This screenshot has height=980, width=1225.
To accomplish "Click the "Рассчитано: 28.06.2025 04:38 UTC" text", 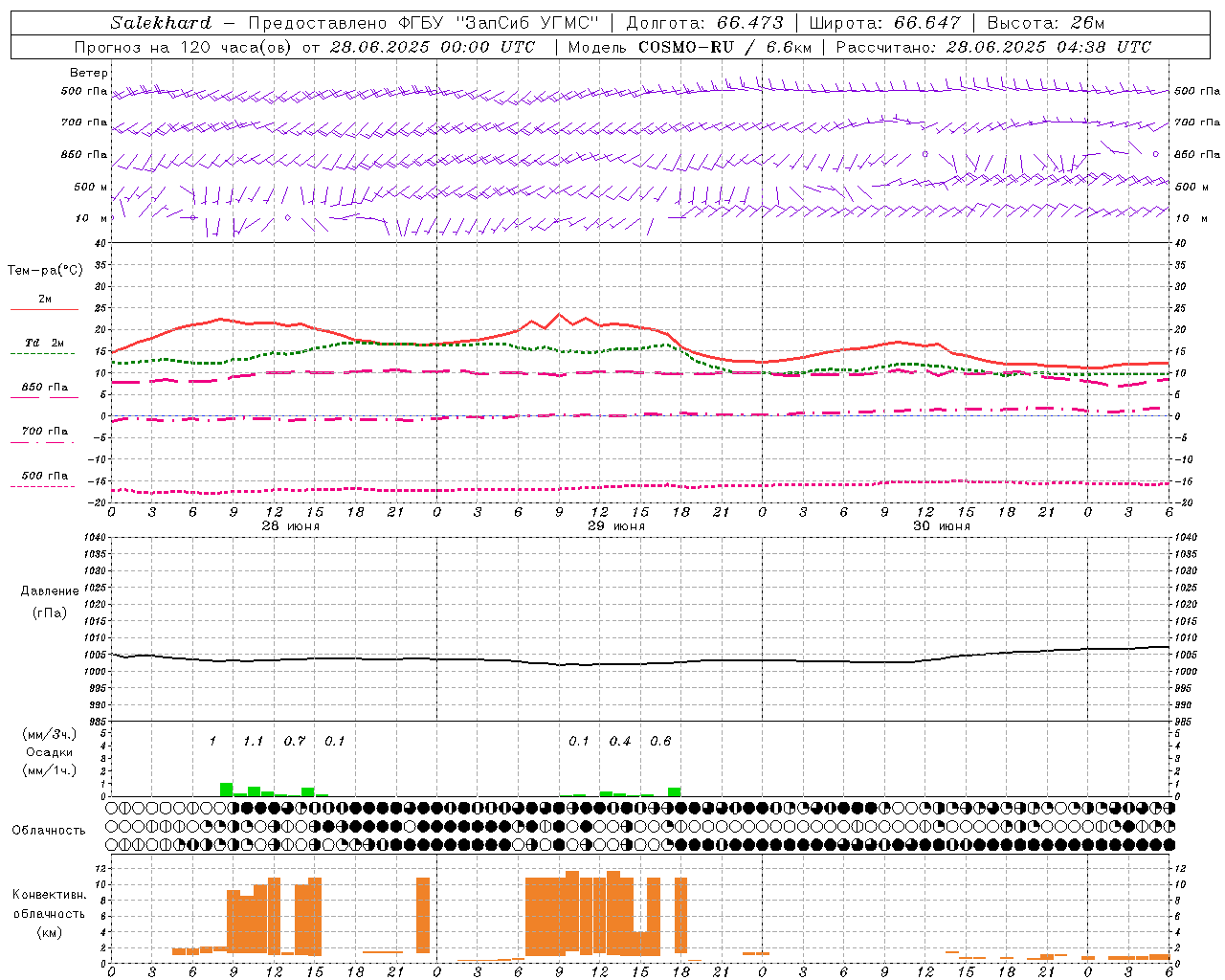I will [993, 47].
